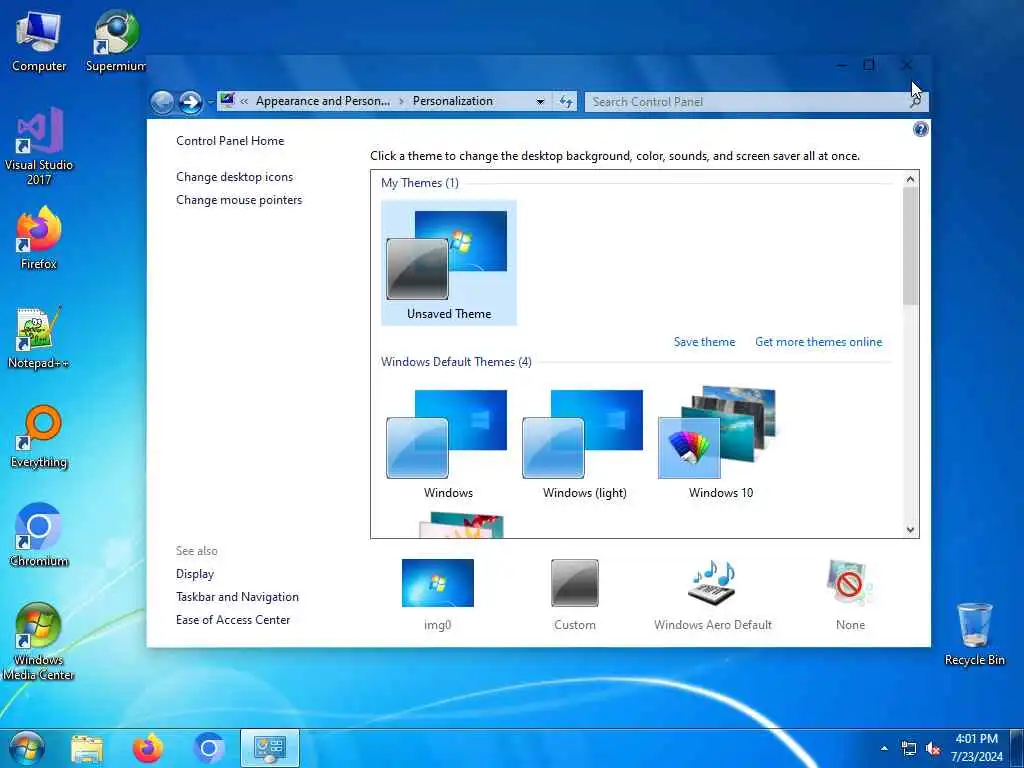Click Save theme

(704, 342)
